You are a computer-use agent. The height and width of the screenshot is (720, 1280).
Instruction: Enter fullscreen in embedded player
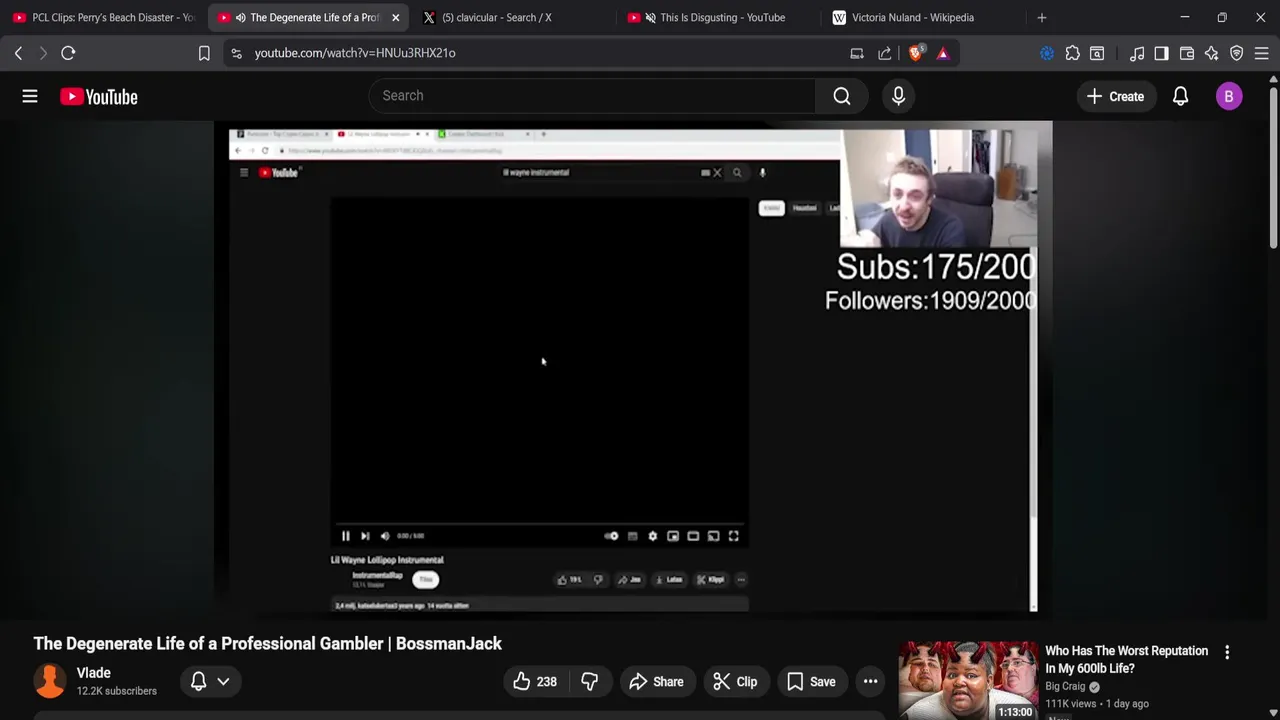tap(734, 536)
